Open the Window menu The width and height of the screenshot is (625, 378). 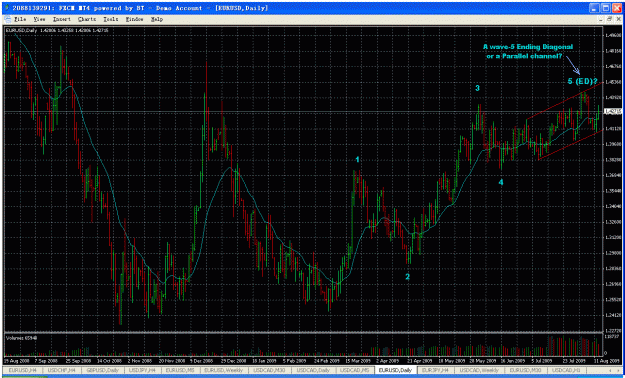pyautogui.click(x=134, y=19)
